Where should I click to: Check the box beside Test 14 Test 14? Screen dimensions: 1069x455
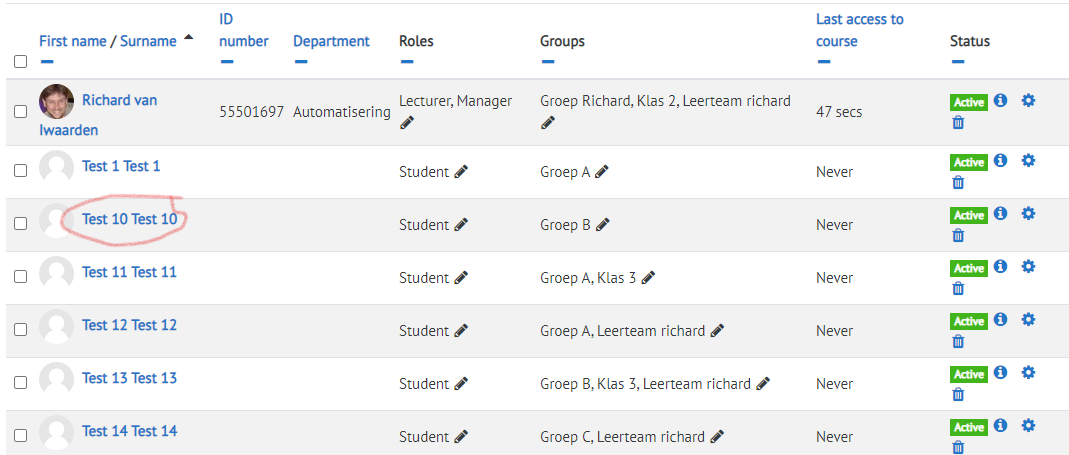pos(20,435)
